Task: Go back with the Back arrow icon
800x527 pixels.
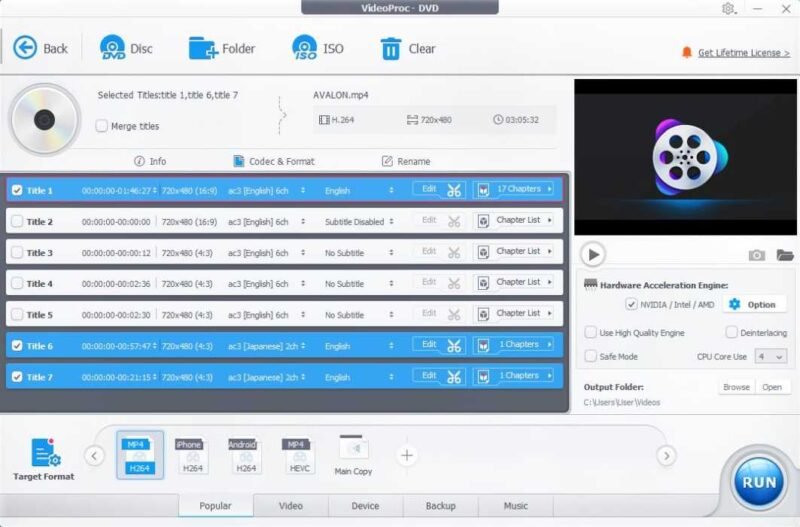Action: pyautogui.click(x=24, y=48)
